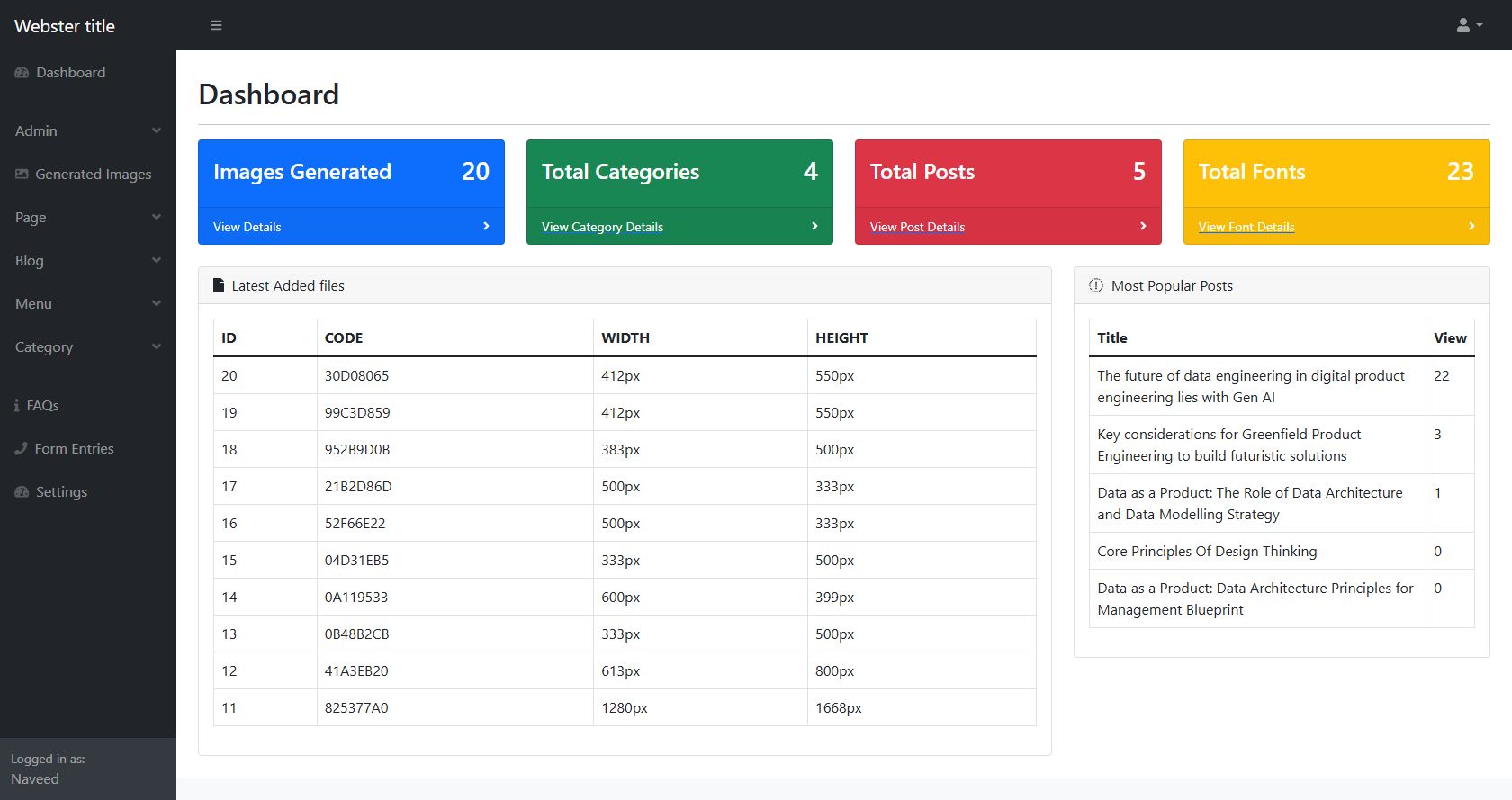The height and width of the screenshot is (800, 1512).
Task: Open the Menu sidebar item
Action: (88, 303)
